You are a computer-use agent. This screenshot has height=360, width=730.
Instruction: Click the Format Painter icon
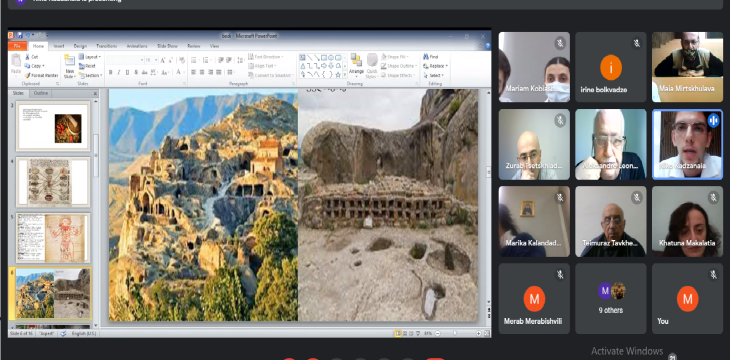tap(27, 75)
